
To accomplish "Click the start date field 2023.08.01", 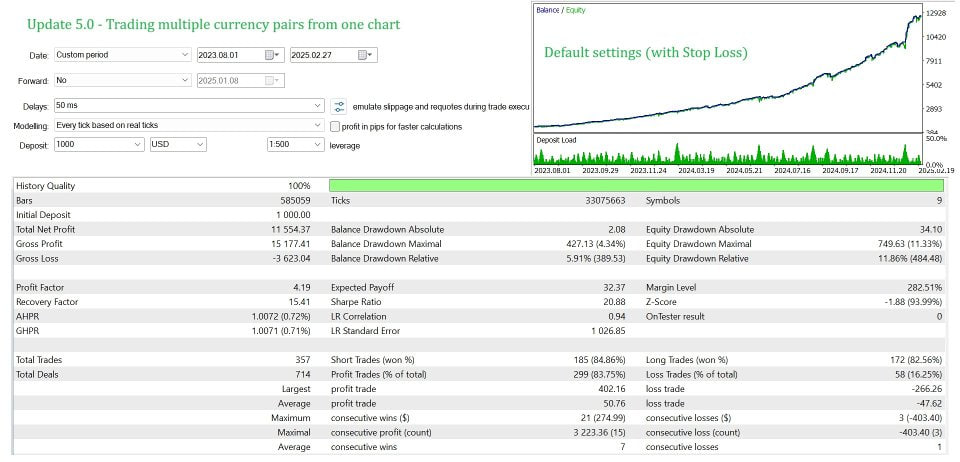I will (228, 55).
